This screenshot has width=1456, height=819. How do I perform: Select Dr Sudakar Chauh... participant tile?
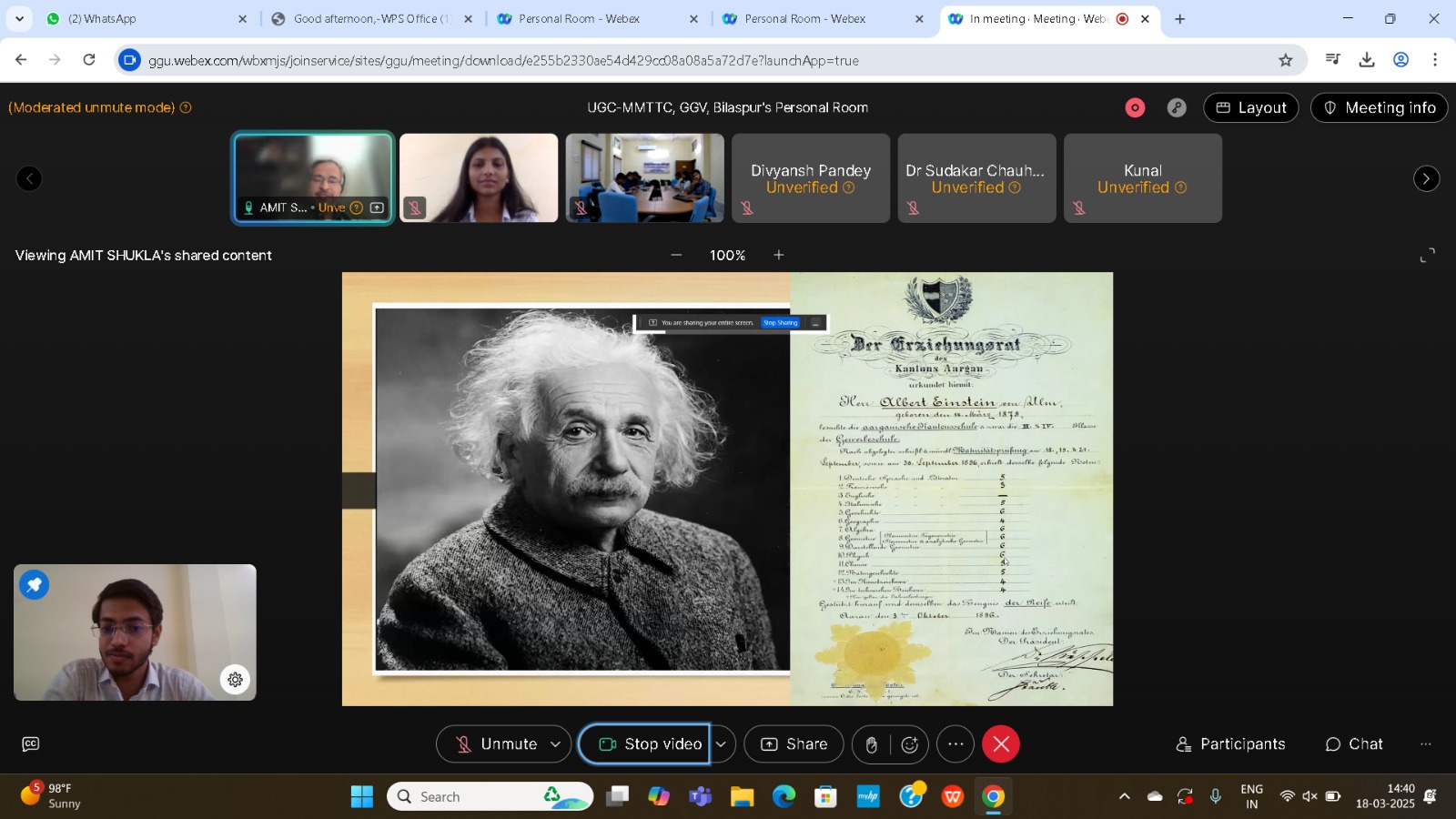pyautogui.click(x=976, y=178)
